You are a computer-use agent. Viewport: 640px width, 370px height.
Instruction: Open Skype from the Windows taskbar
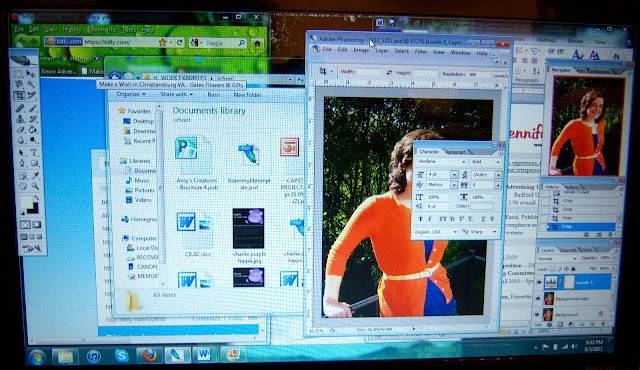coord(122,356)
